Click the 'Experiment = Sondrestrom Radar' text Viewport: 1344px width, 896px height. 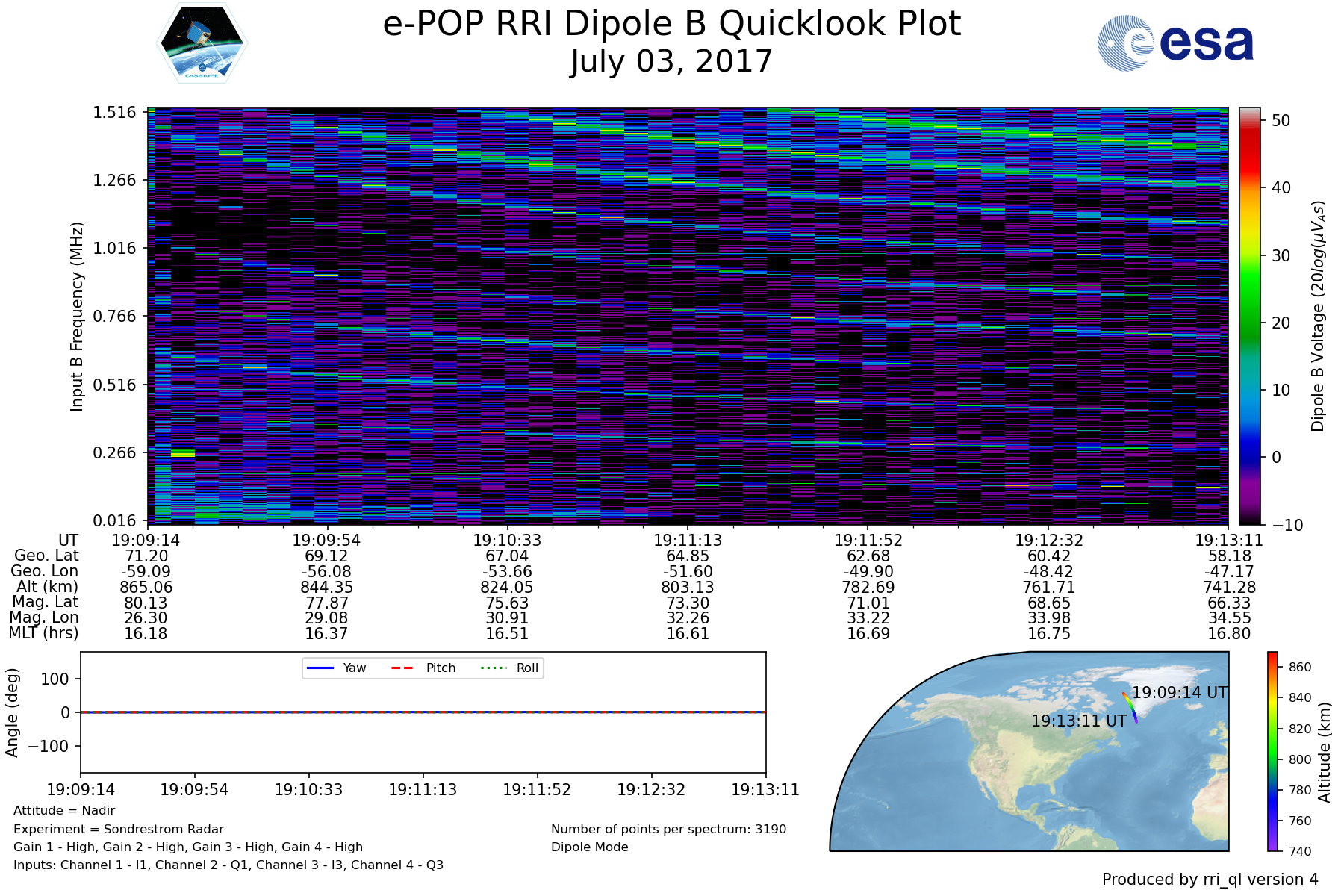pyautogui.click(x=119, y=829)
